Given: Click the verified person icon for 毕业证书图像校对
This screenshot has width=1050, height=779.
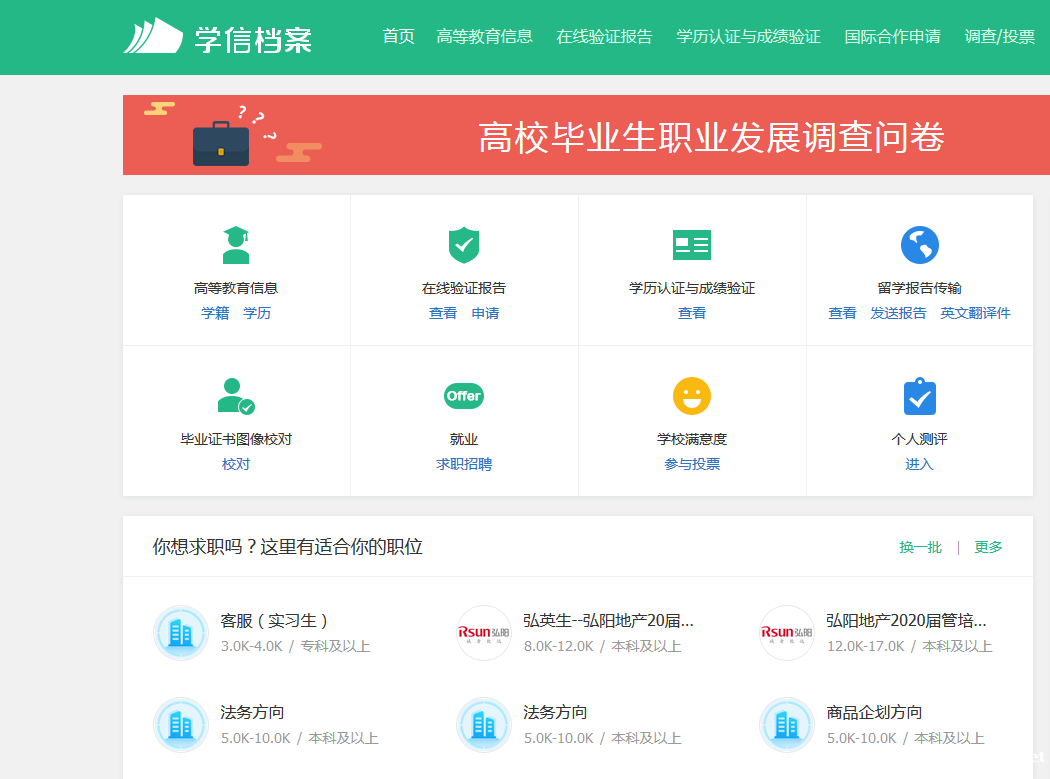Looking at the screenshot, I should click(x=236, y=396).
